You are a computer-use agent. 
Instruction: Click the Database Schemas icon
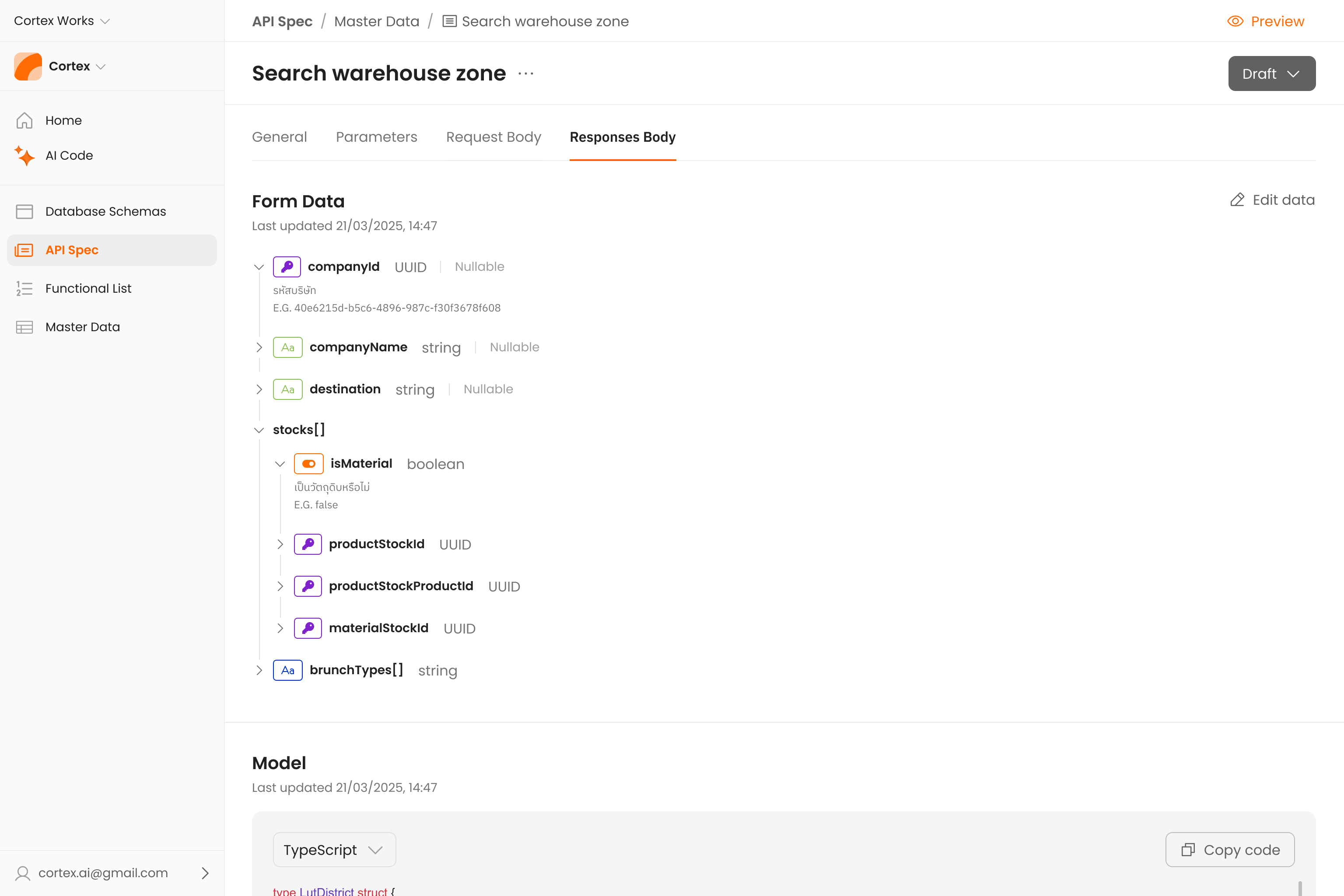[24, 211]
